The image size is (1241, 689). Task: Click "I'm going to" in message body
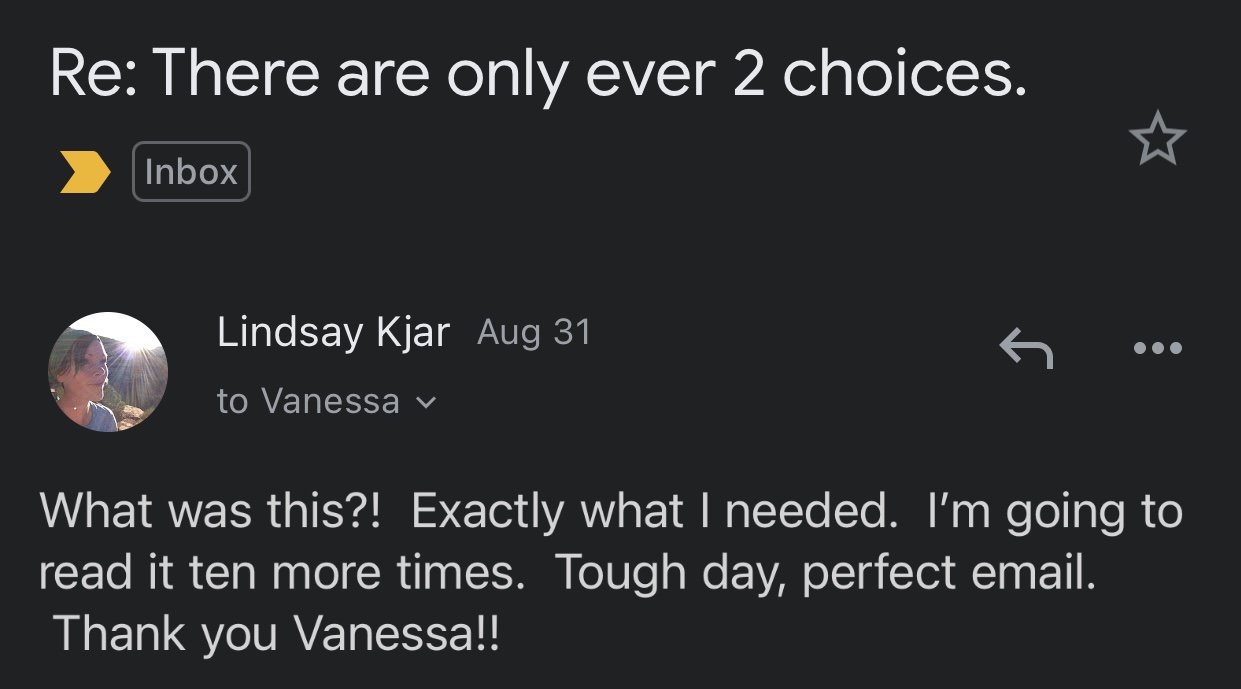click(1054, 512)
